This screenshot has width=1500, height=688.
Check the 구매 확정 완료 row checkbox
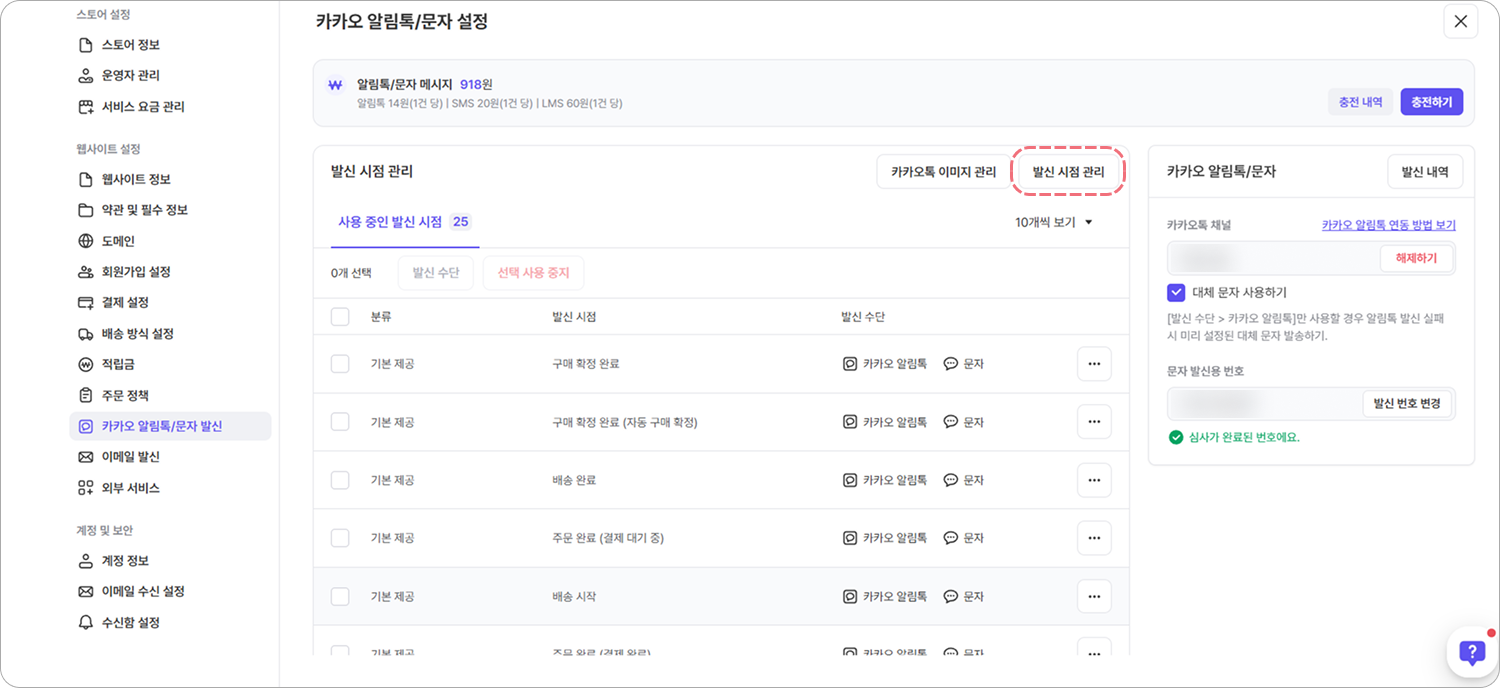[x=340, y=364]
